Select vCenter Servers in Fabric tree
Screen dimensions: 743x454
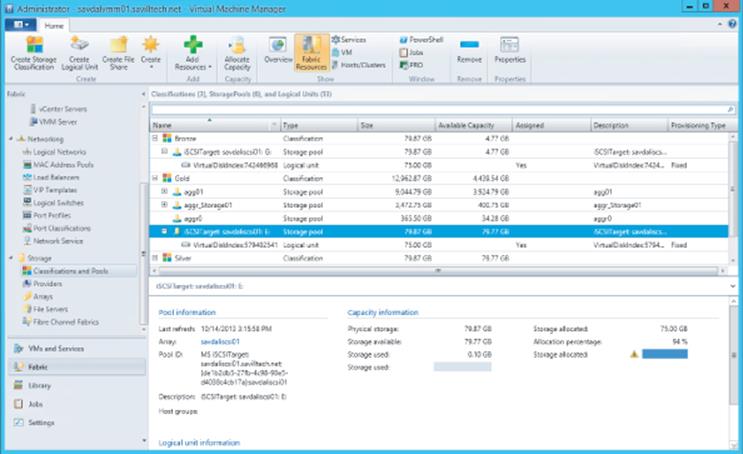coord(58,109)
